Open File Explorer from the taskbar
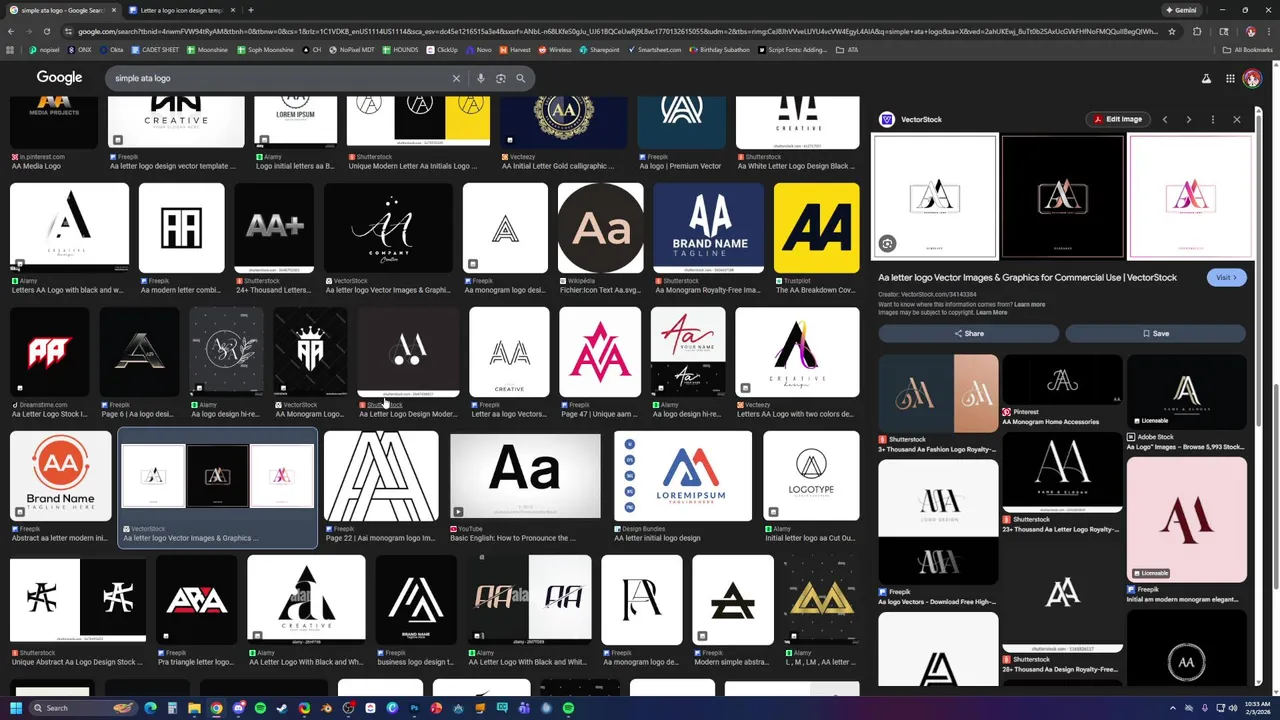 (194, 708)
